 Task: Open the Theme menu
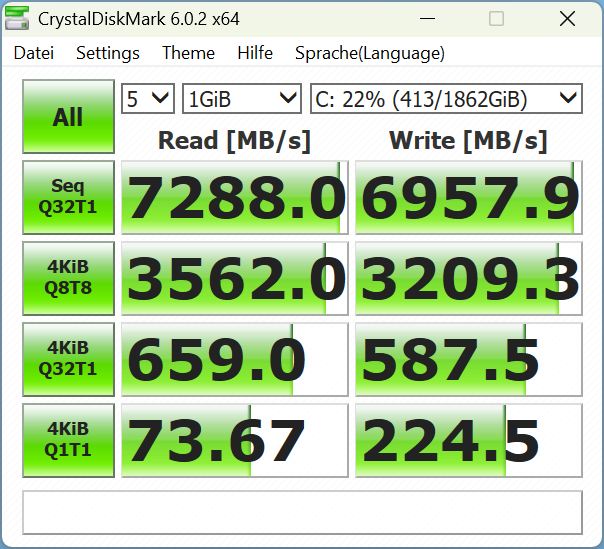pos(188,53)
